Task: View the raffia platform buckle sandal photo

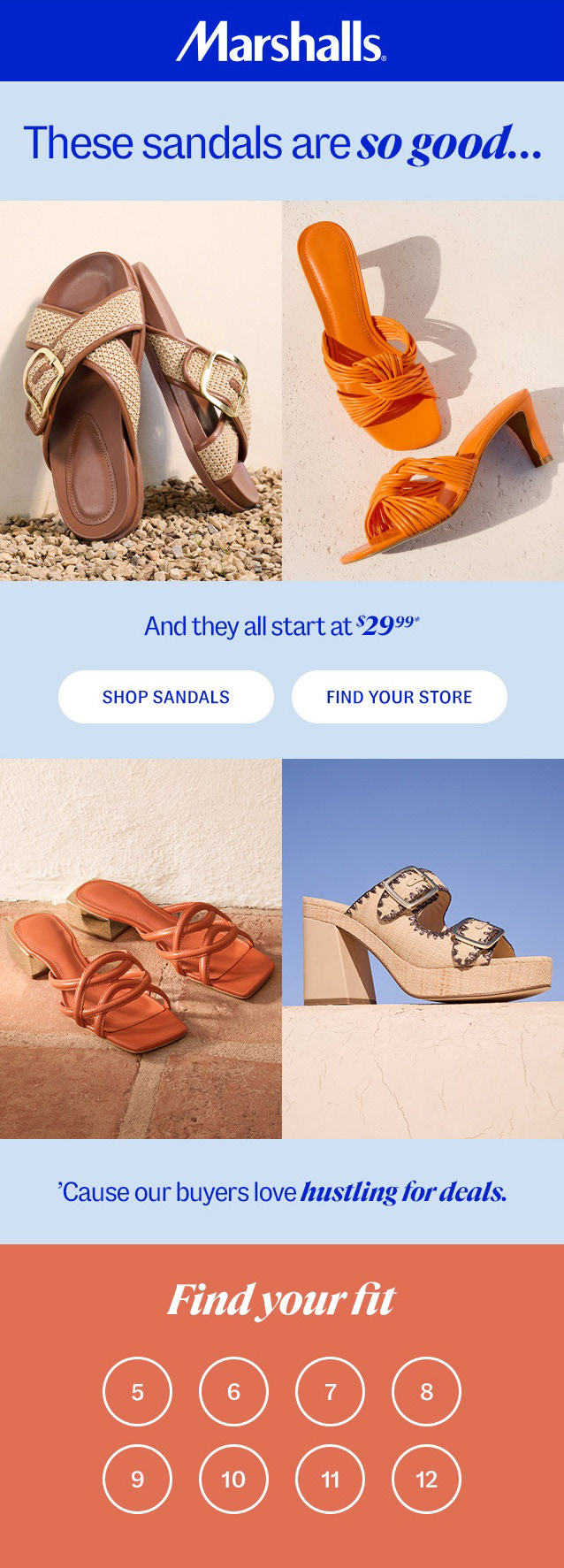Action: tap(423, 949)
